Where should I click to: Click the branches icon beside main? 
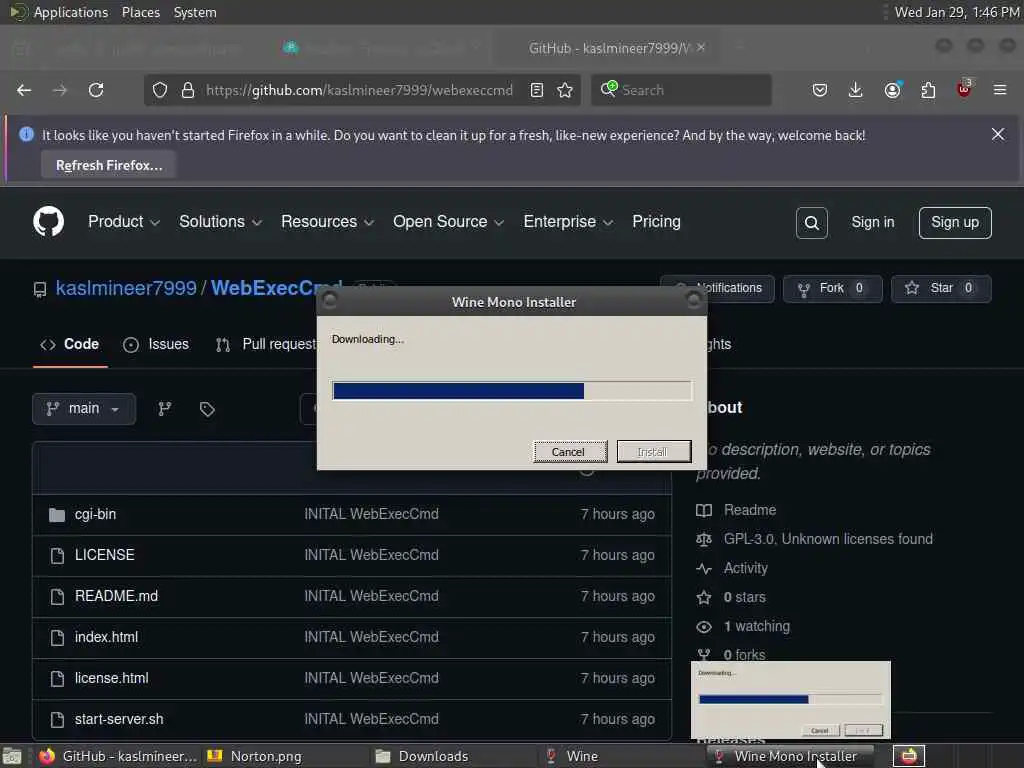[165, 409]
